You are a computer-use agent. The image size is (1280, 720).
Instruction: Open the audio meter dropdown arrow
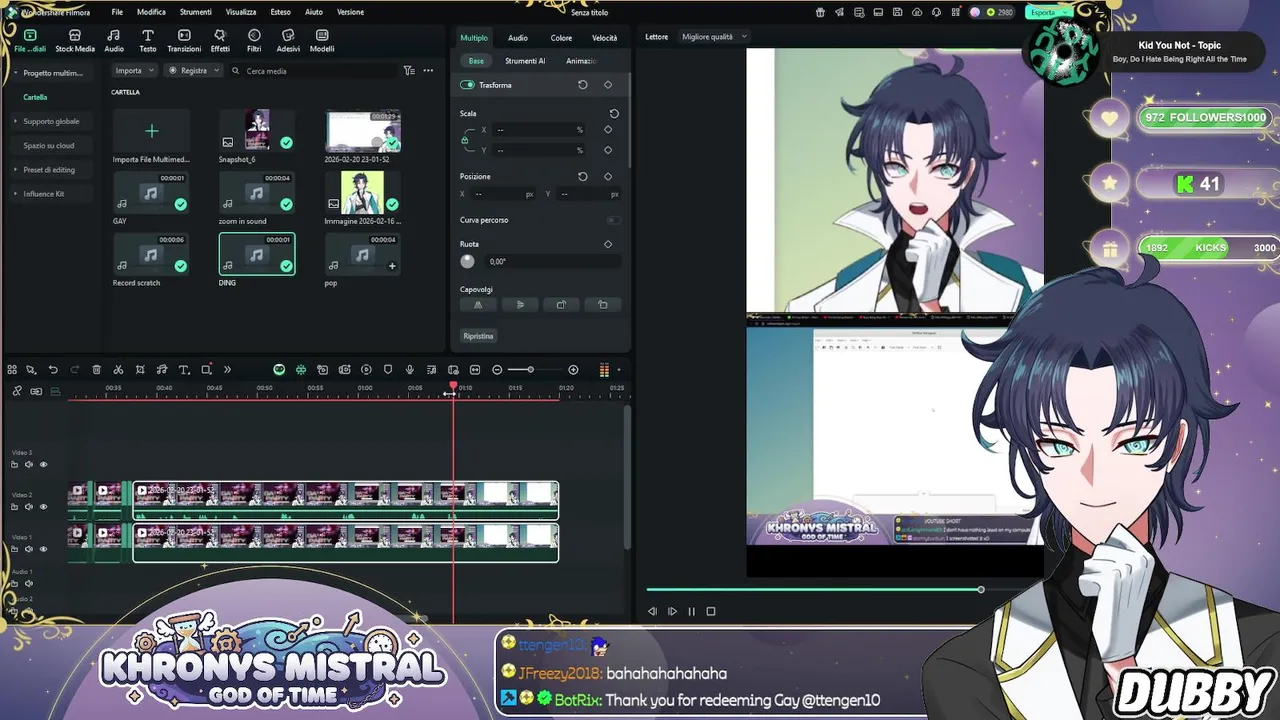click(618, 370)
